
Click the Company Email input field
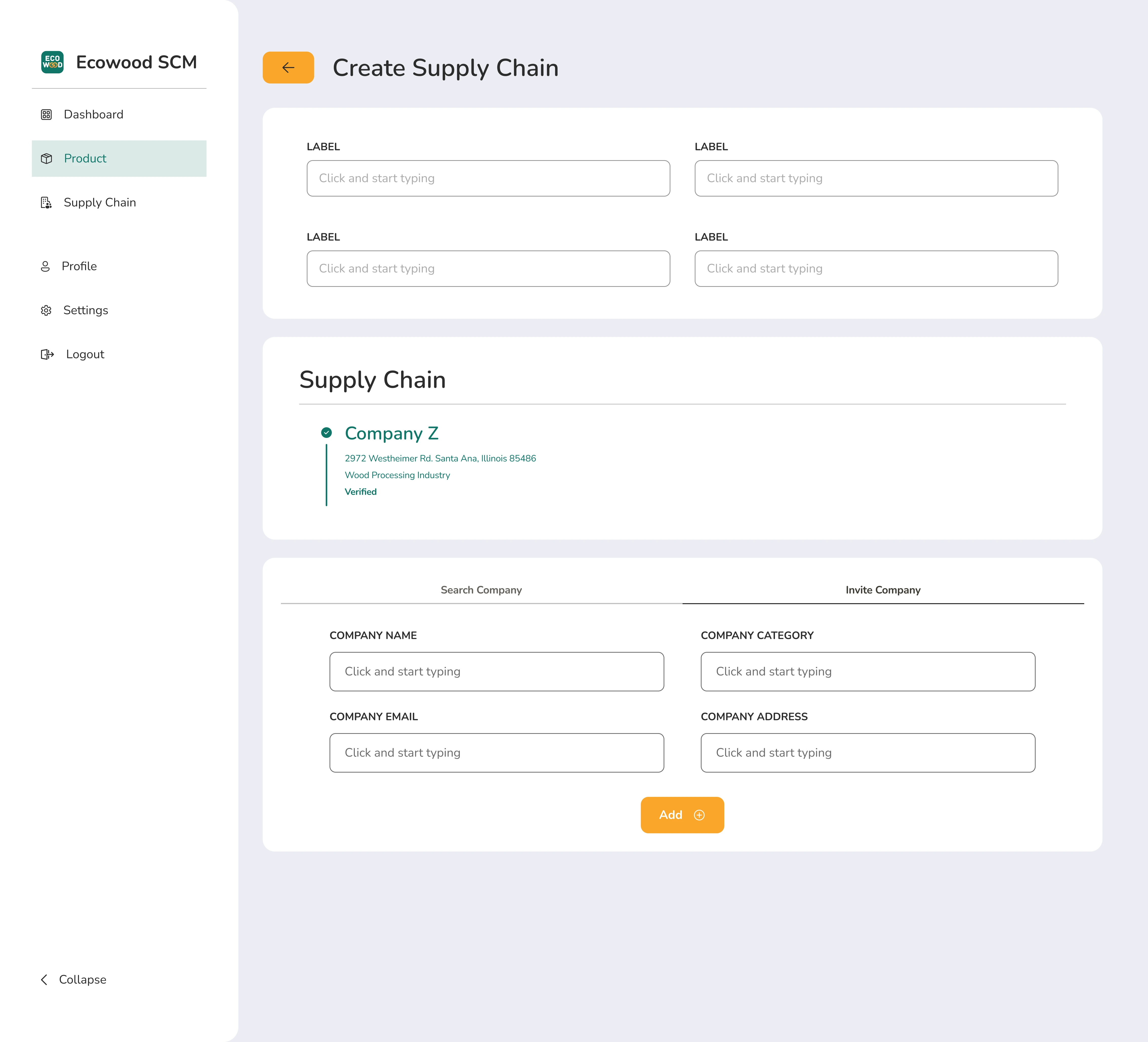tap(497, 753)
